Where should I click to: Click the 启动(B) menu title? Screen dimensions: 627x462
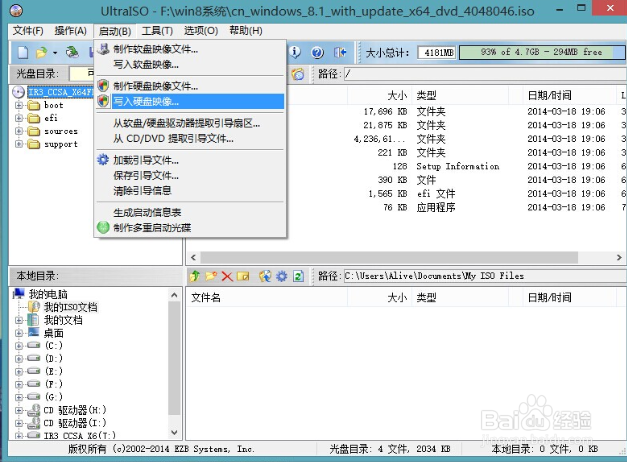pyautogui.click(x=115, y=31)
